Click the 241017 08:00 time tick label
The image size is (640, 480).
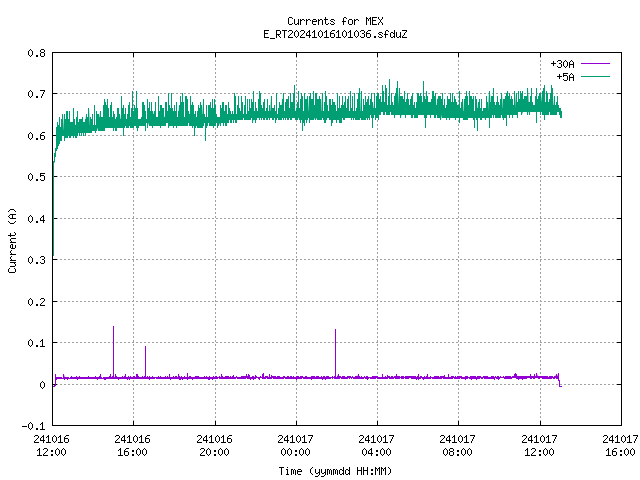[x=458, y=446]
